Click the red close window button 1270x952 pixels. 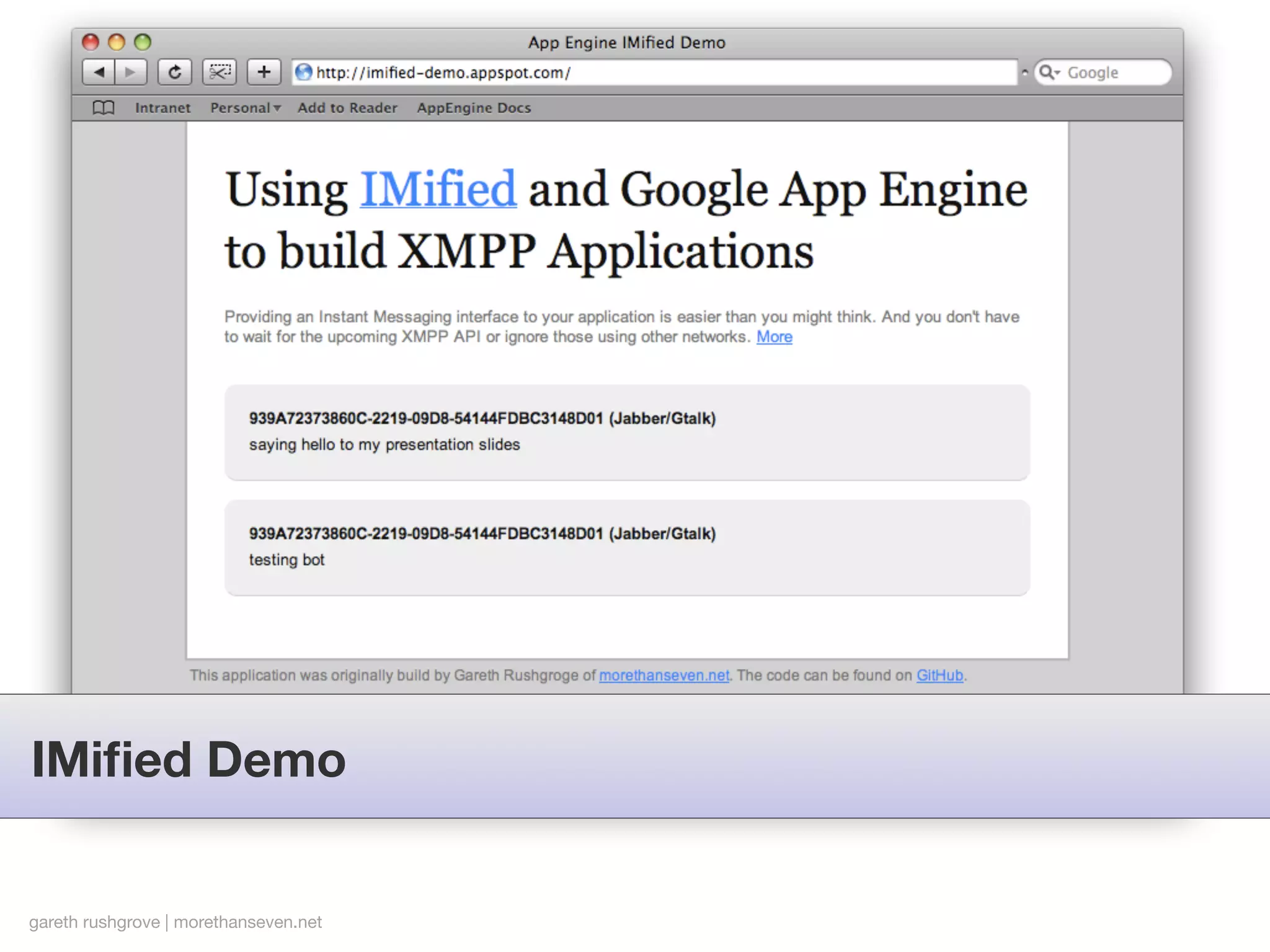[91, 42]
